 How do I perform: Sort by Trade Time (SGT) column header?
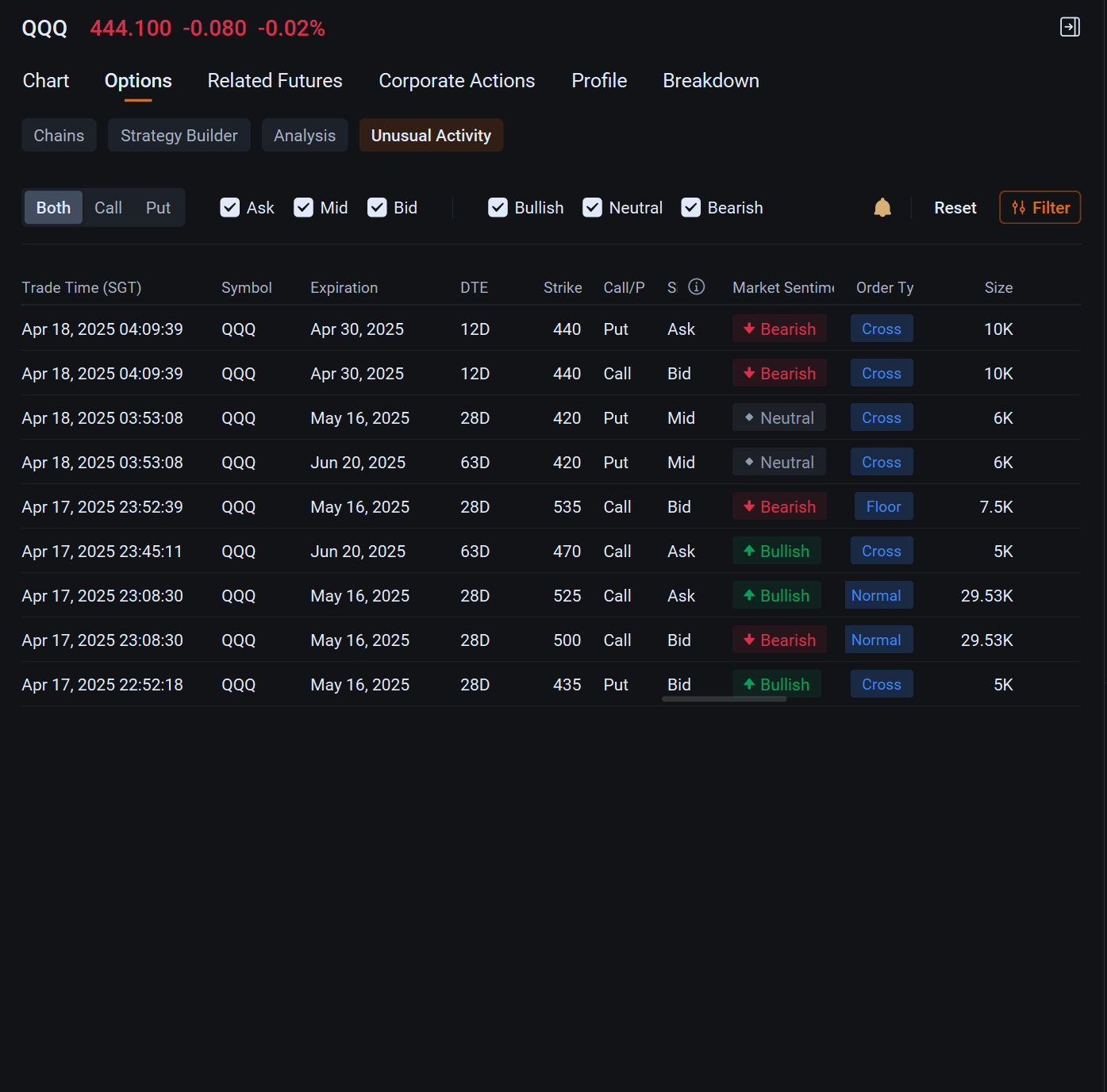pos(81,287)
